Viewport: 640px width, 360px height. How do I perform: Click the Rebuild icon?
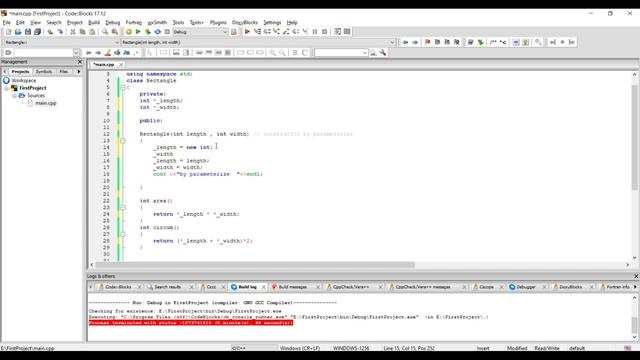click(x=158, y=32)
